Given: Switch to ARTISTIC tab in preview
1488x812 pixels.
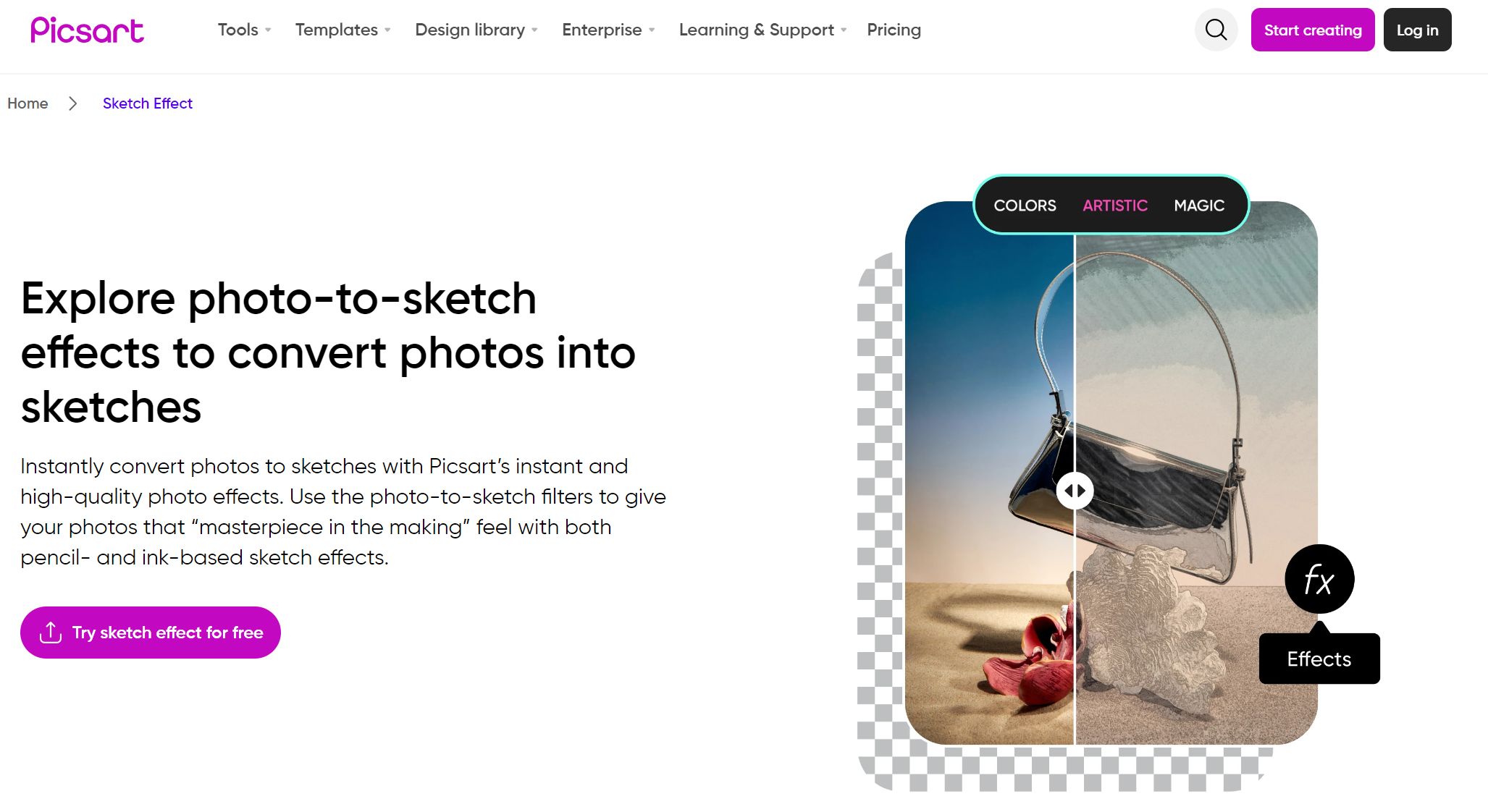Looking at the screenshot, I should coord(1114,205).
